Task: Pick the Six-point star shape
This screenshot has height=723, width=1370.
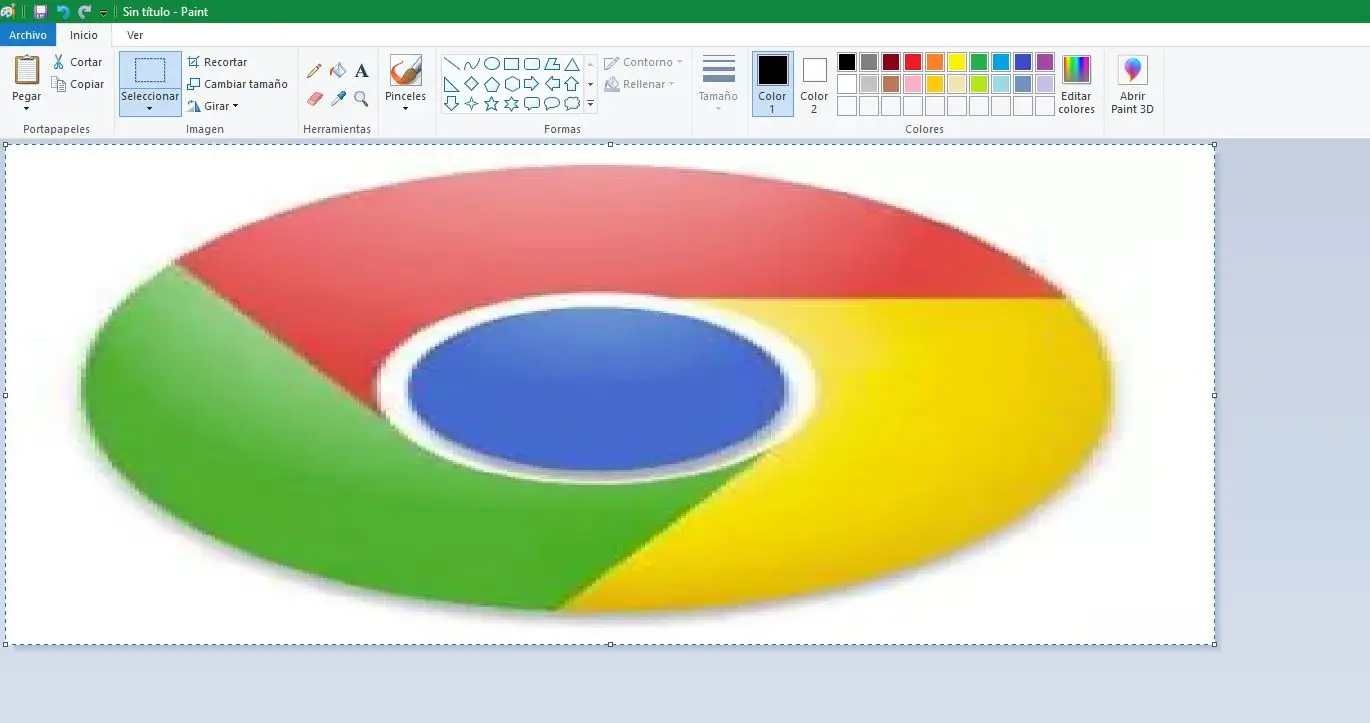Action: [x=511, y=103]
